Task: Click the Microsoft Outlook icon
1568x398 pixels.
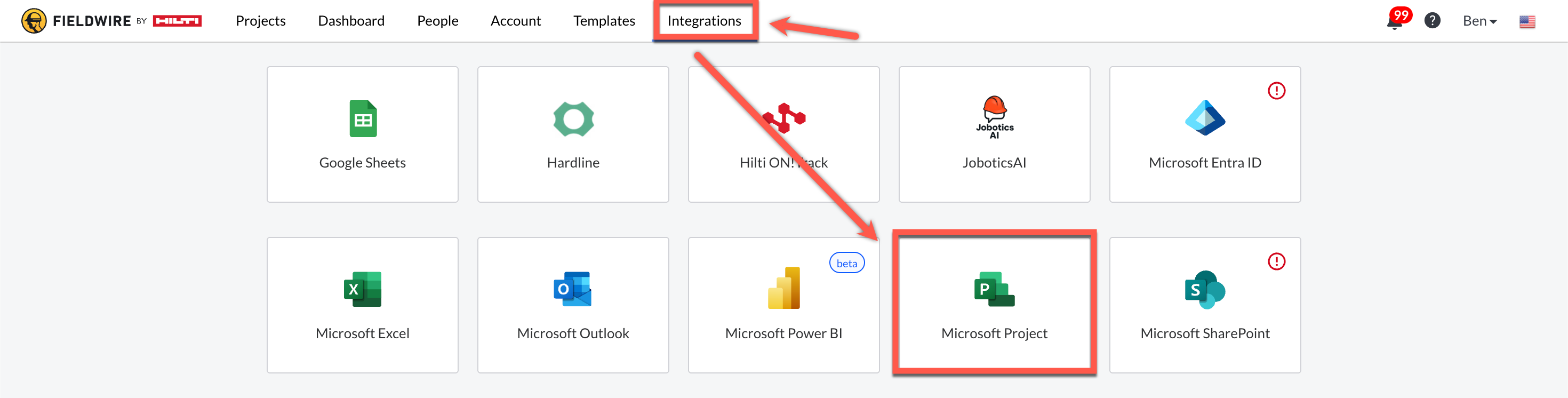Action: coord(573,289)
